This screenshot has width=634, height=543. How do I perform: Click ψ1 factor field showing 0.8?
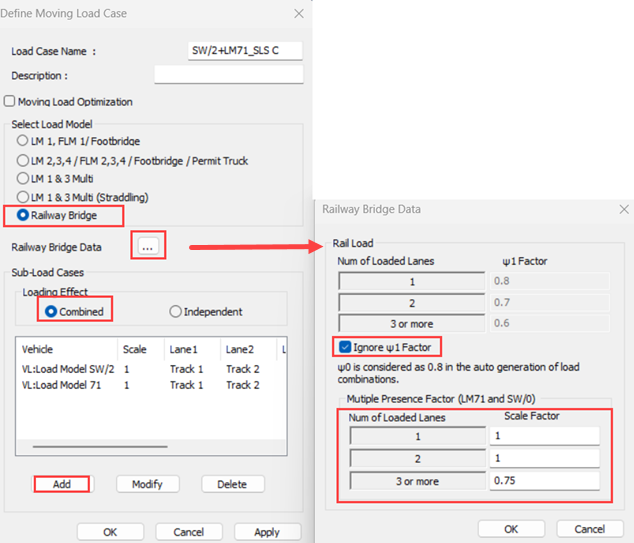click(x=549, y=281)
